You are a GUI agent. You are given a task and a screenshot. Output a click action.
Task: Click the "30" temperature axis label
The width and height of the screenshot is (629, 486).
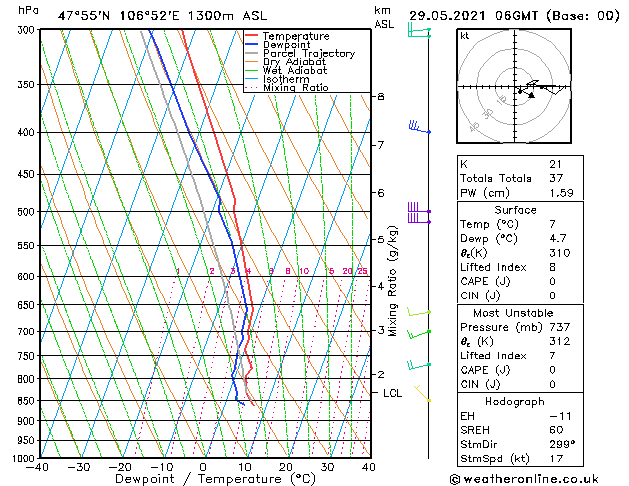[x=327, y=467]
